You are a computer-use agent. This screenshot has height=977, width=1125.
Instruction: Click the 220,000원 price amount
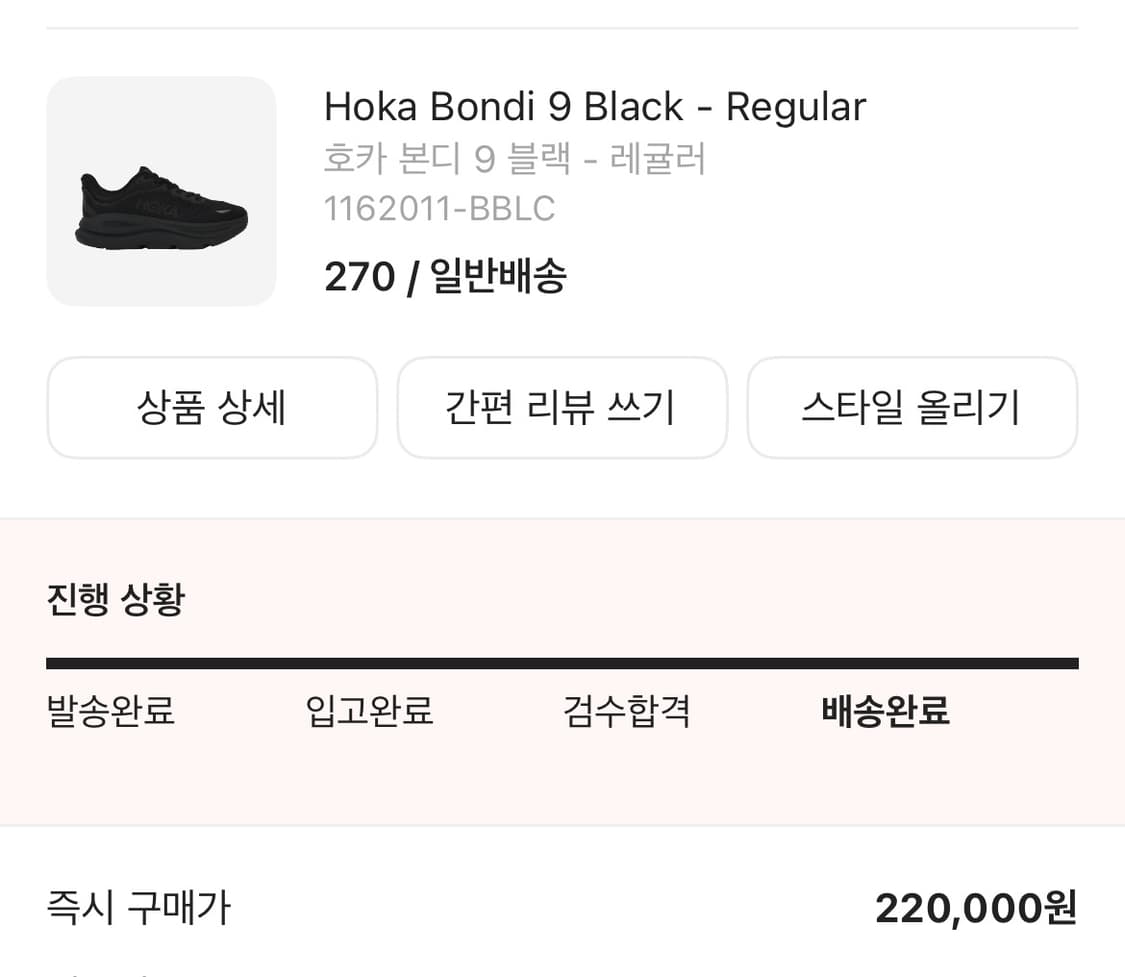click(975, 908)
